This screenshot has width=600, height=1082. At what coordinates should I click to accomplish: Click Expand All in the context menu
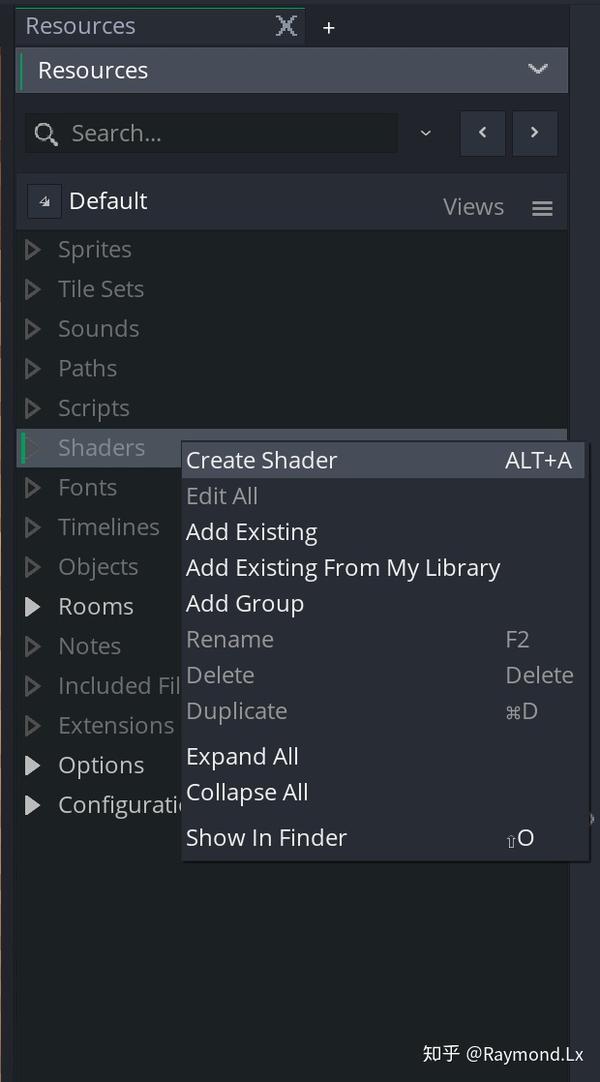click(x=242, y=756)
